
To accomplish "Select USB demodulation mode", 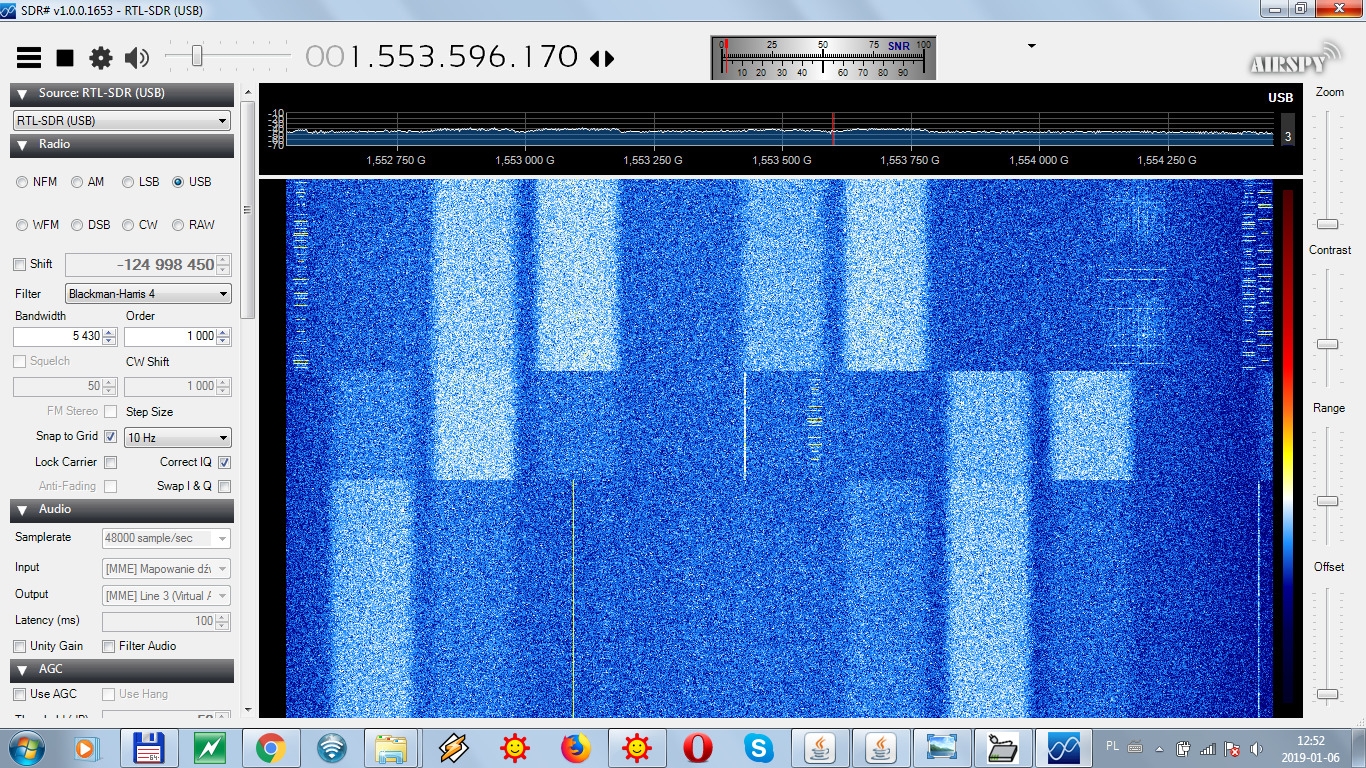I will point(178,182).
